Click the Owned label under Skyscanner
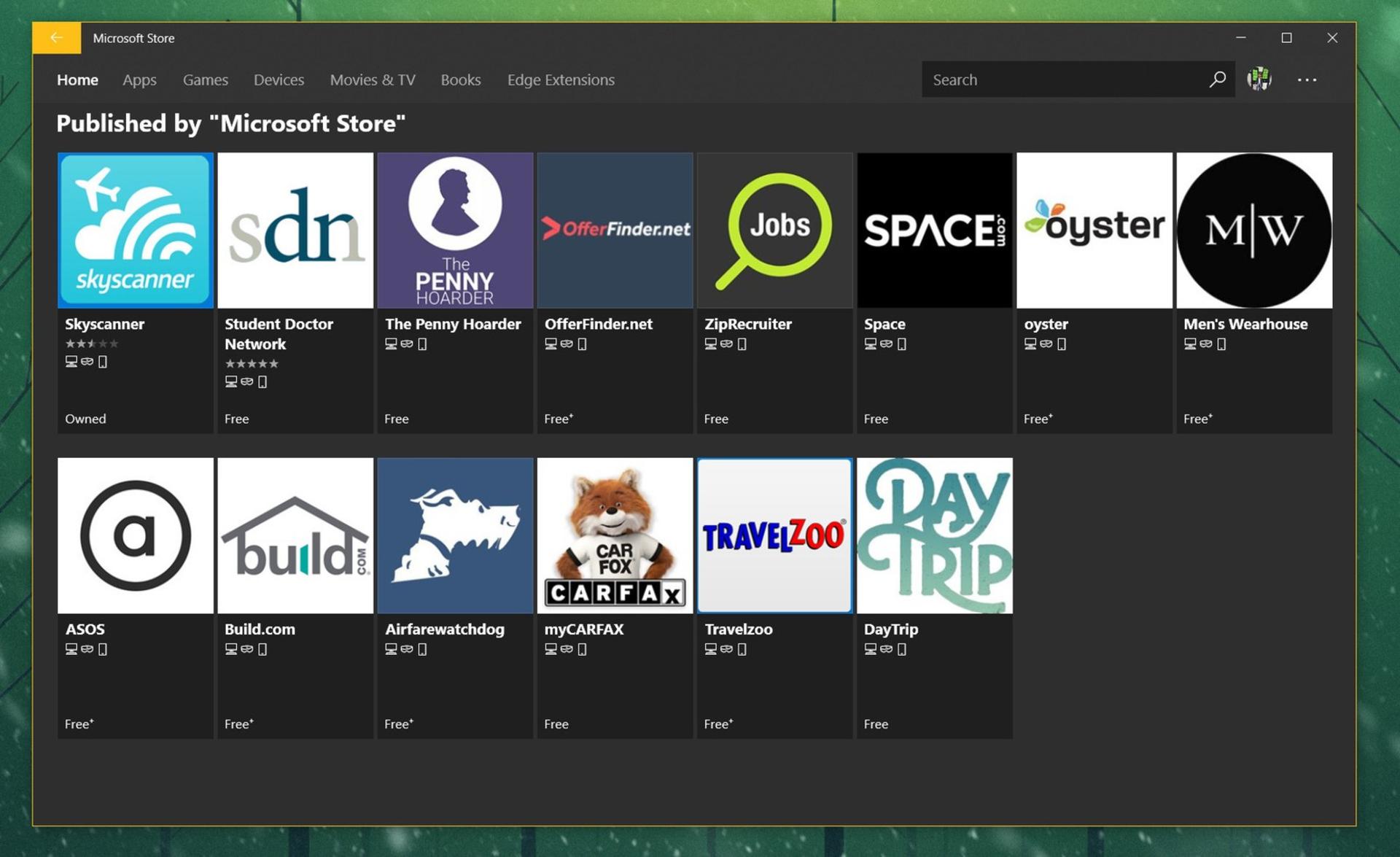This screenshot has height=857, width=1400. point(85,419)
